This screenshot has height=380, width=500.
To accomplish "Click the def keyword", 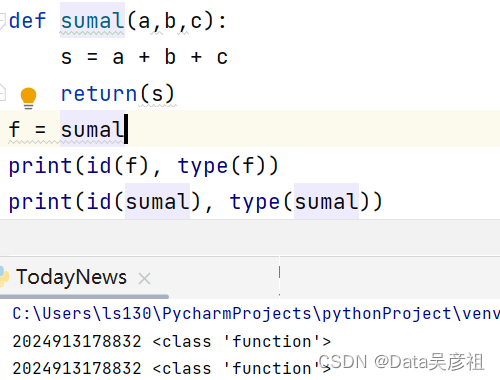I will tap(27, 21).
